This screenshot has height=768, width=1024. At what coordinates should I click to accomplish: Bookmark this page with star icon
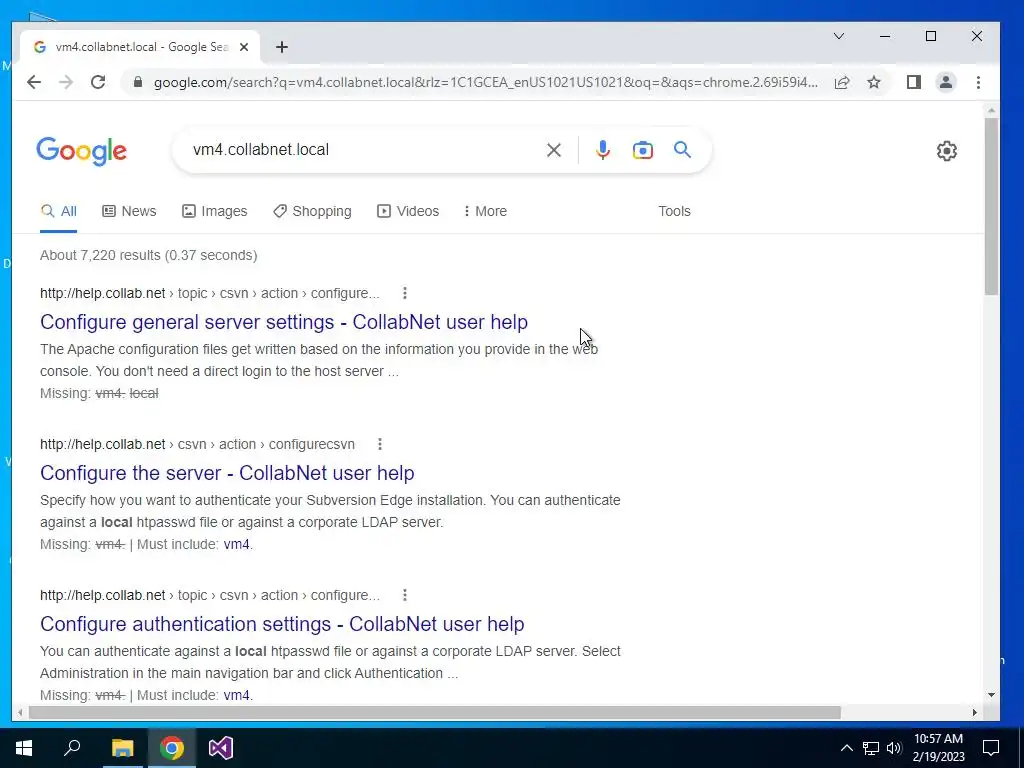874,82
